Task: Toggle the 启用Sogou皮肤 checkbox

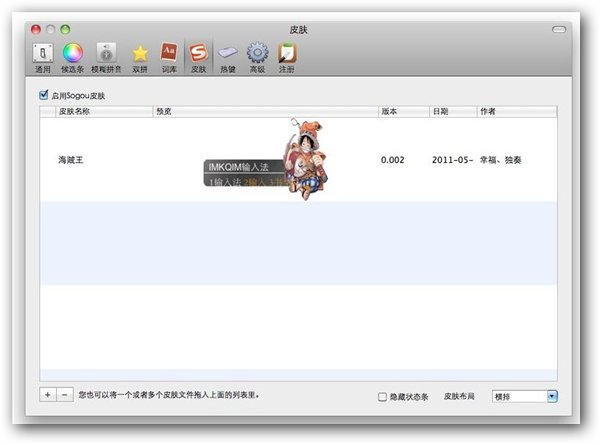Action: [x=44, y=95]
